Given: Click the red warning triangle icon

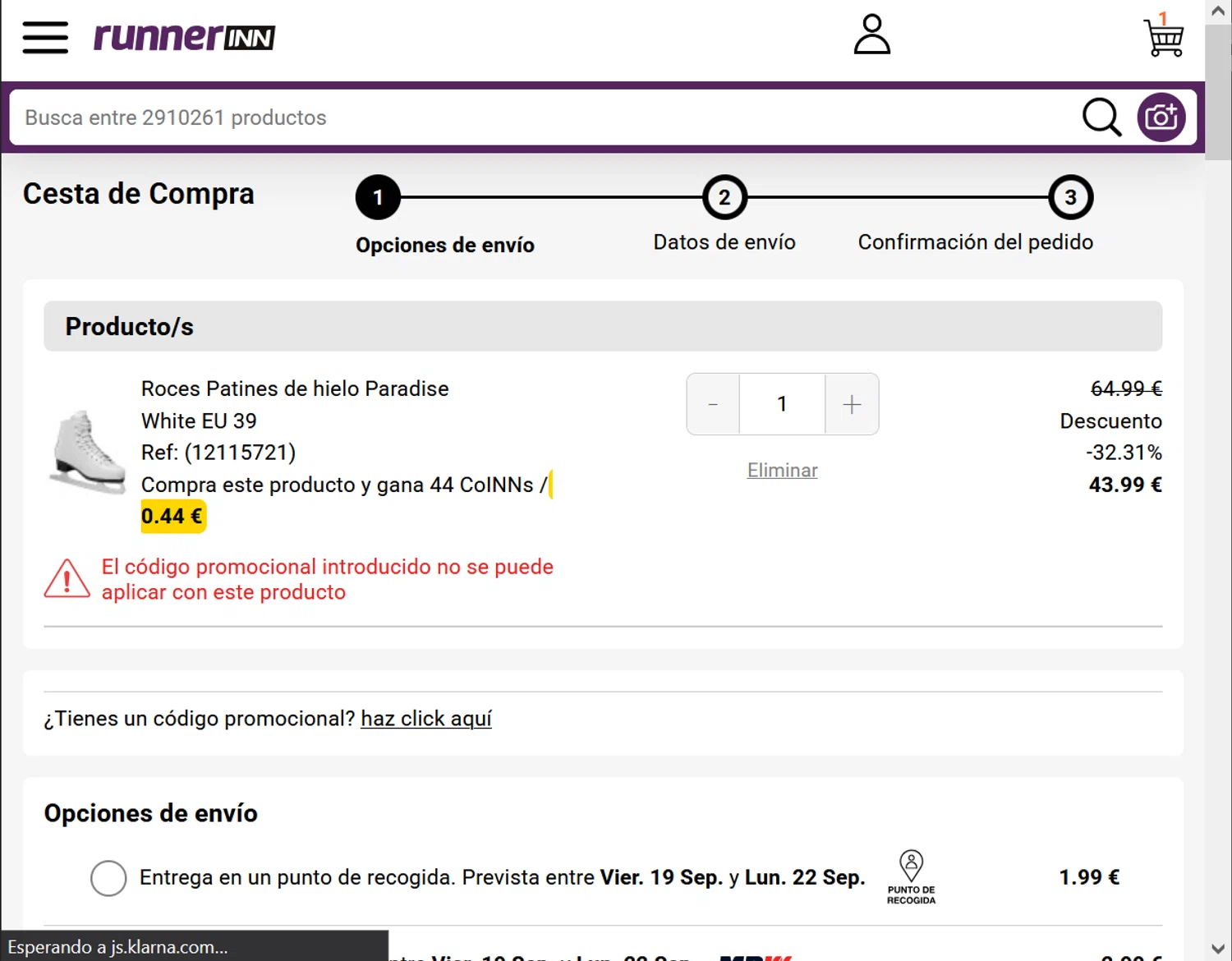Looking at the screenshot, I should [67, 579].
